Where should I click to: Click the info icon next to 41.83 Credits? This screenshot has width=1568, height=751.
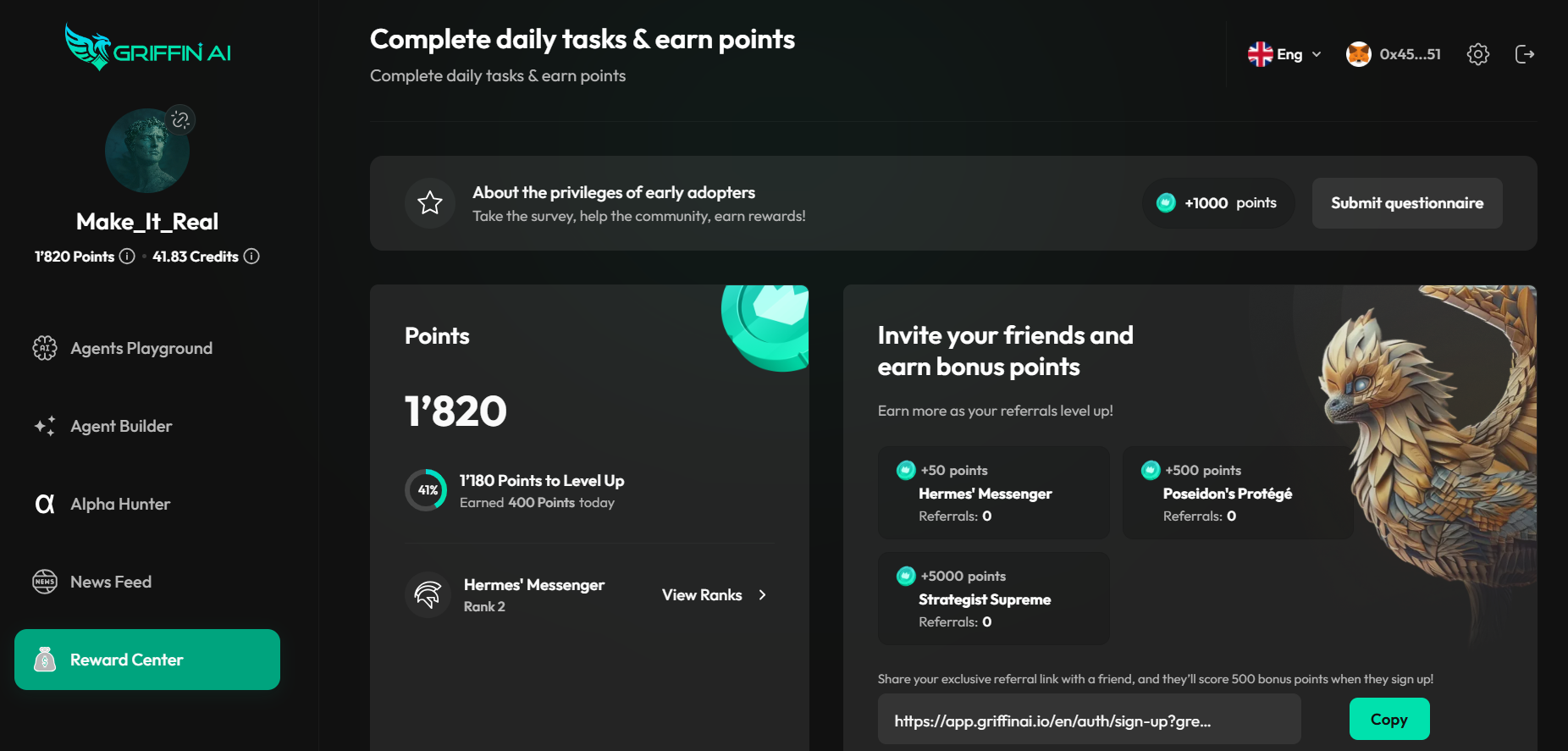pyautogui.click(x=251, y=256)
